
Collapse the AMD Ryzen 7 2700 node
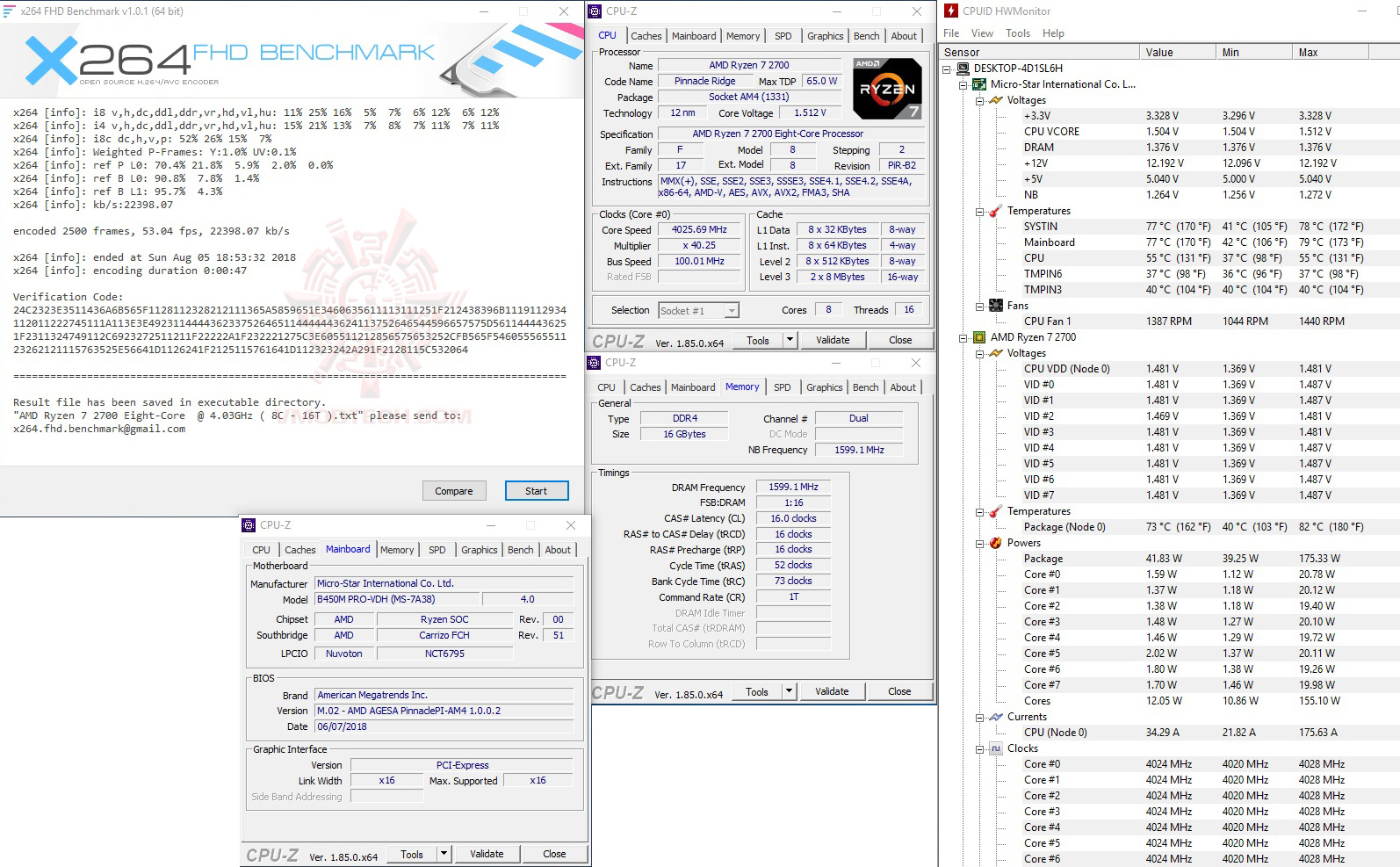pyautogui.click(x=963, y=337)
